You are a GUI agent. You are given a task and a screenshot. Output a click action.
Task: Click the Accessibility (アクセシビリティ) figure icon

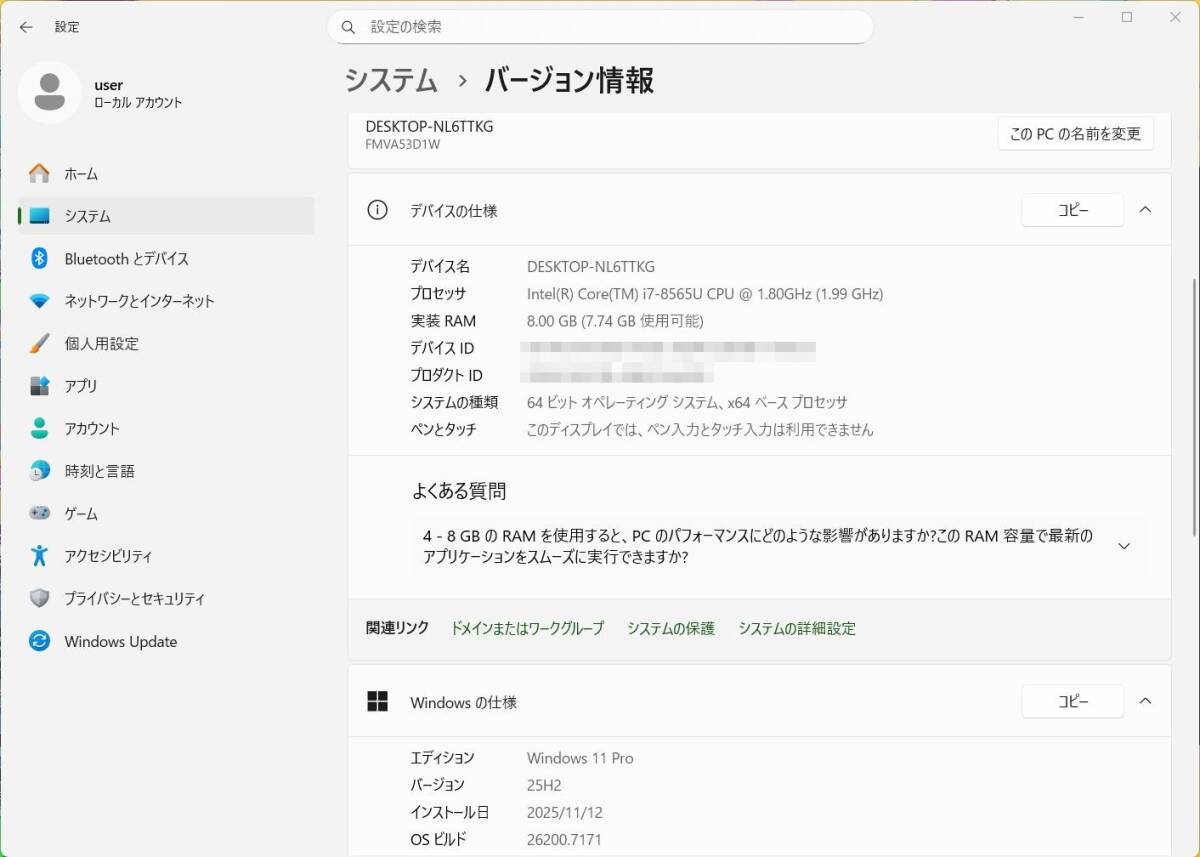39,556
